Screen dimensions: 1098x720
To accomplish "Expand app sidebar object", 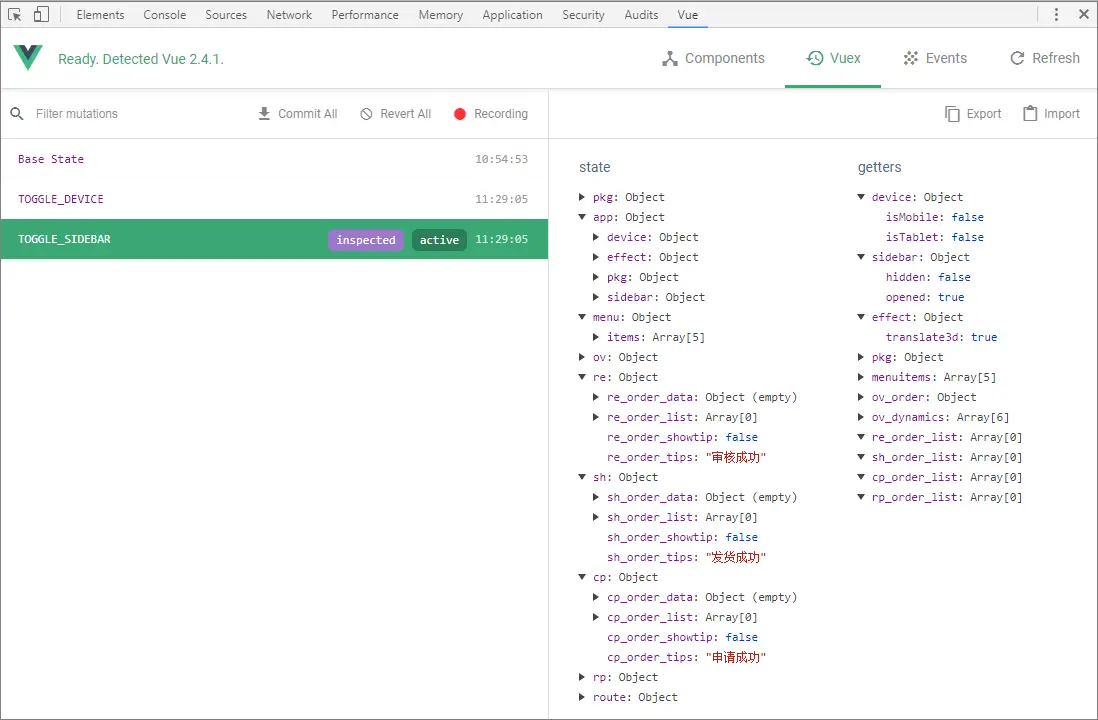I will point(596,297).
